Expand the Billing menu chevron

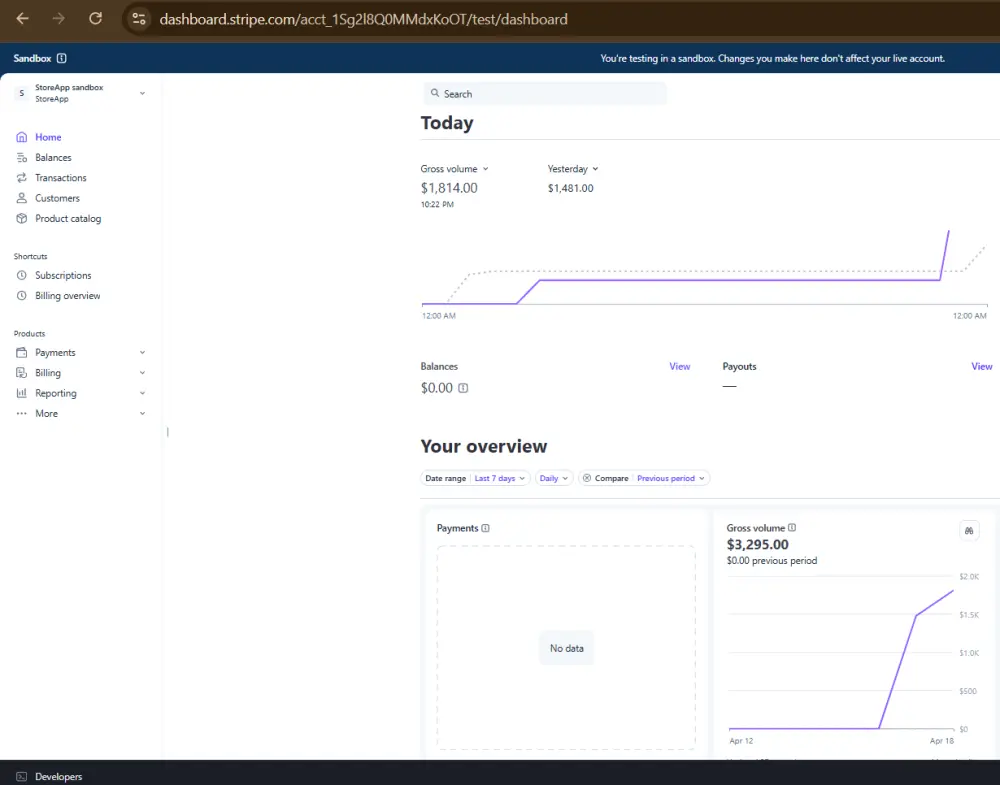[x=142, y=373]
